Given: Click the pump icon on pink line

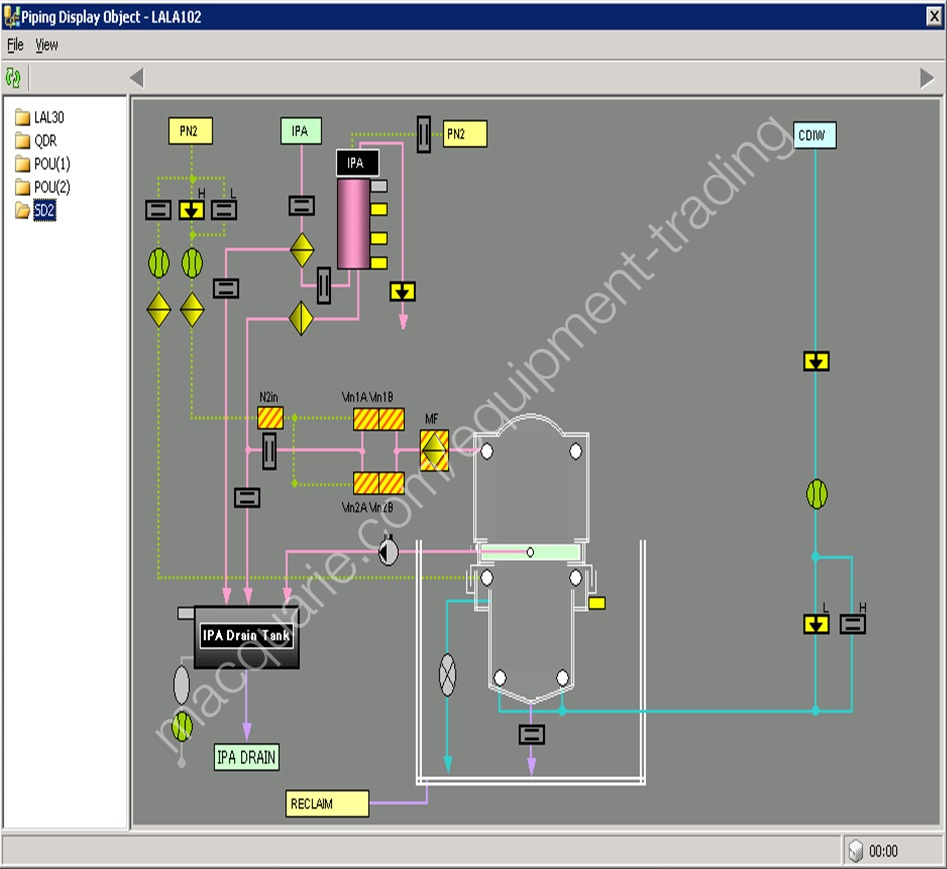Looking at the screenshot, I should pos(388,551).
